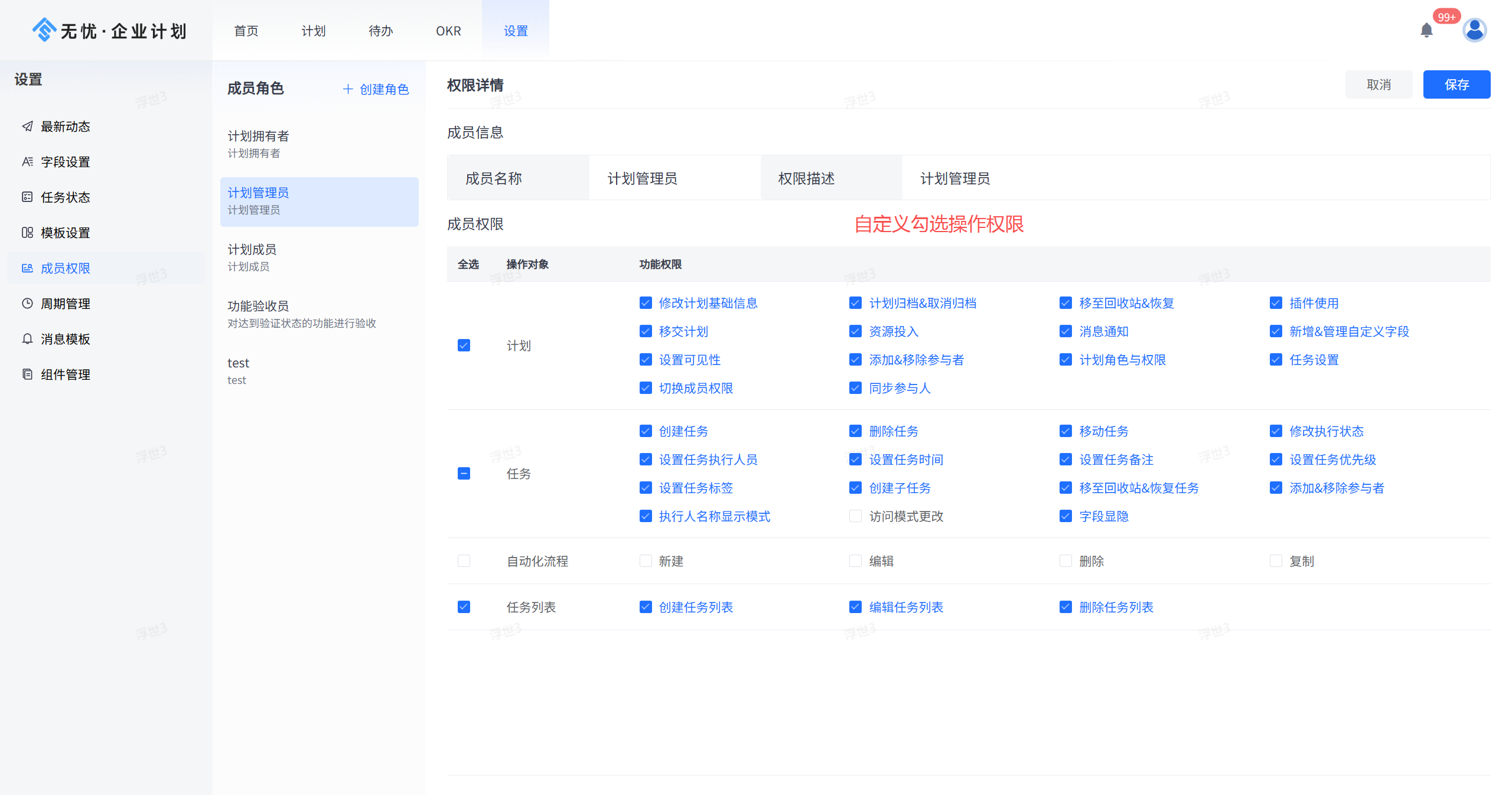The width and height of the screenshot is (1512, 795).
Task: Click the 周期管理 clock icon
Action: click(27, 304)
